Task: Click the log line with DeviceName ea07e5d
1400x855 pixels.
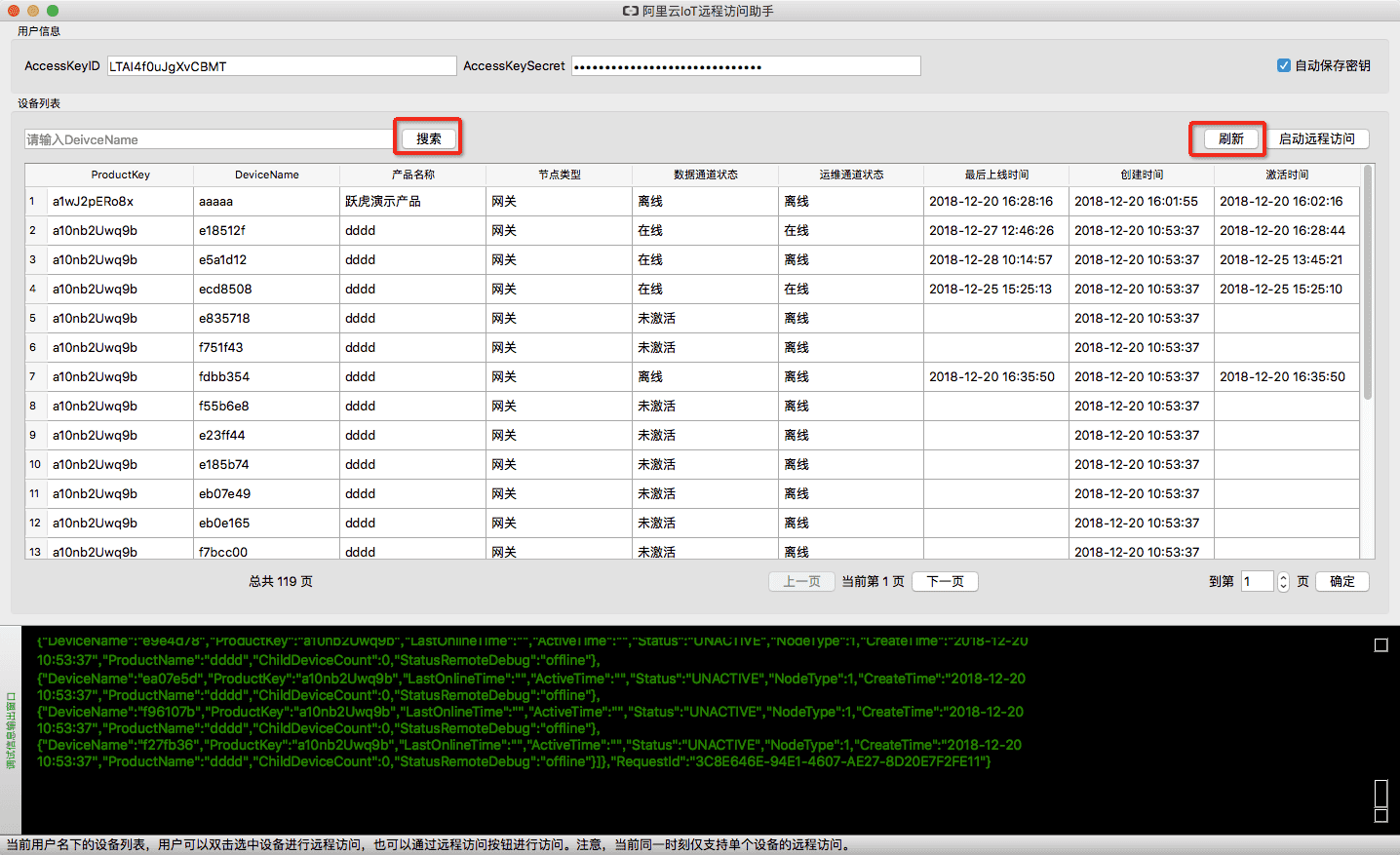Action: tap(531, 686)
